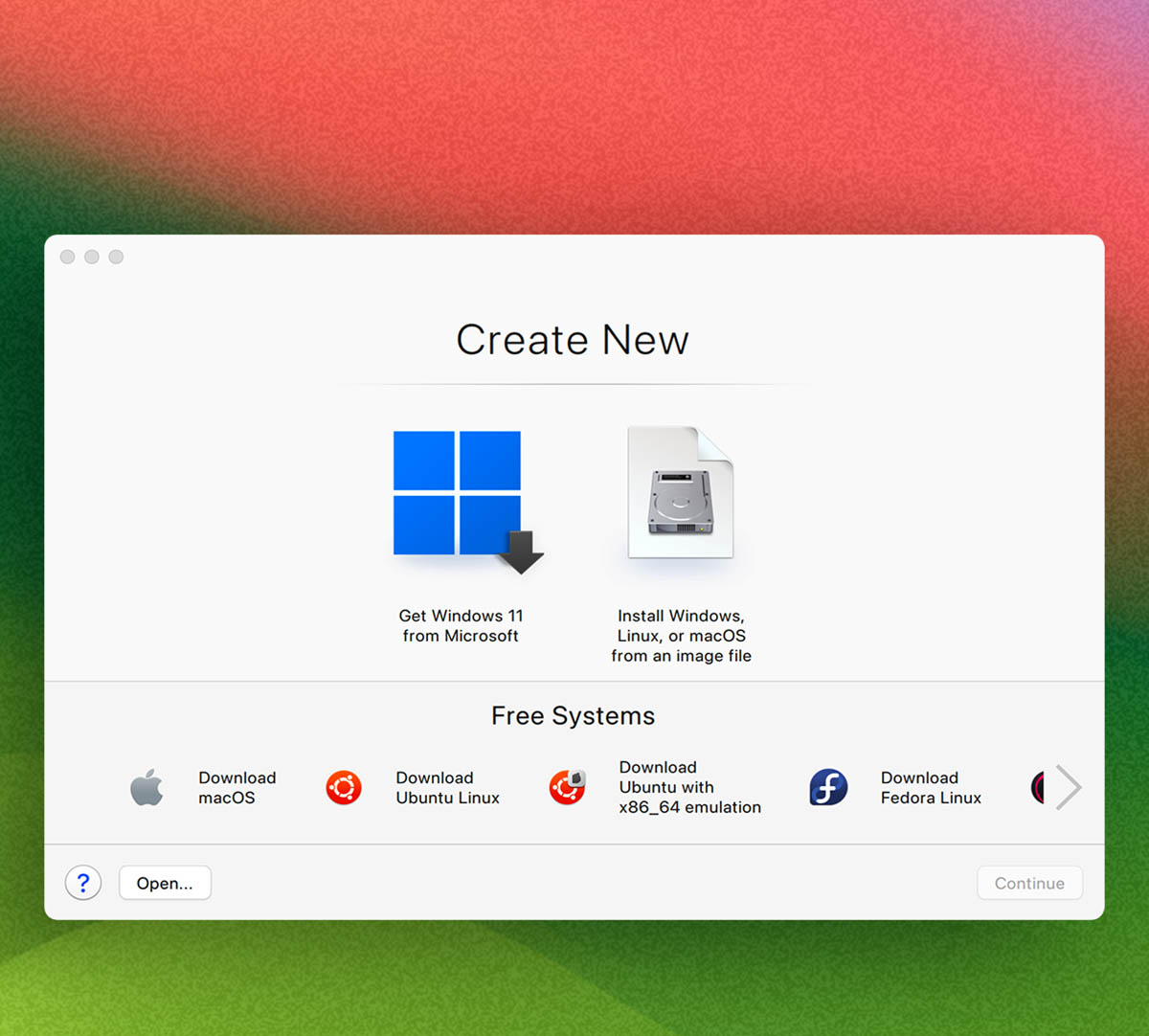1149x1036 pixels.
Task: Select the "Download macOS" text
Action: pos(237,788)
